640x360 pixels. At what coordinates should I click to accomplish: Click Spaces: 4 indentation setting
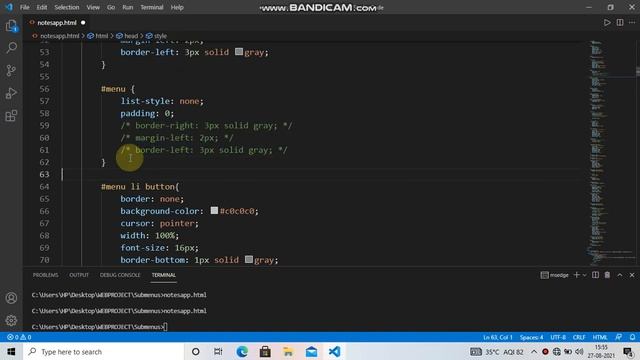(531, 337)
